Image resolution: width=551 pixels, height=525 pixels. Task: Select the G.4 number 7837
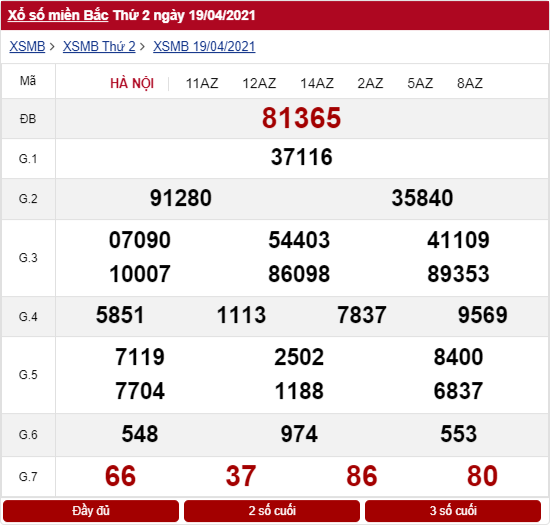tap(362, 315)
